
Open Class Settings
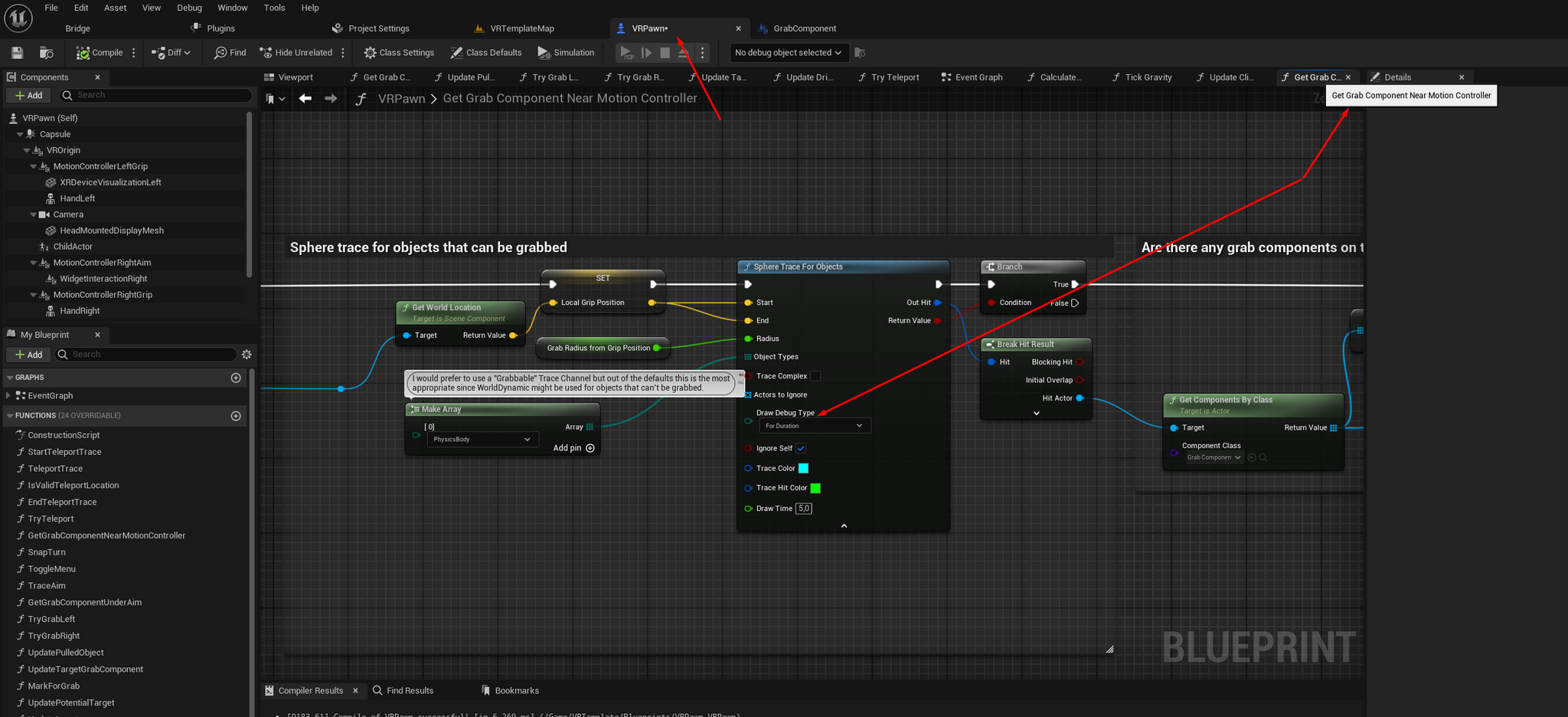click(x=399, y=53)
